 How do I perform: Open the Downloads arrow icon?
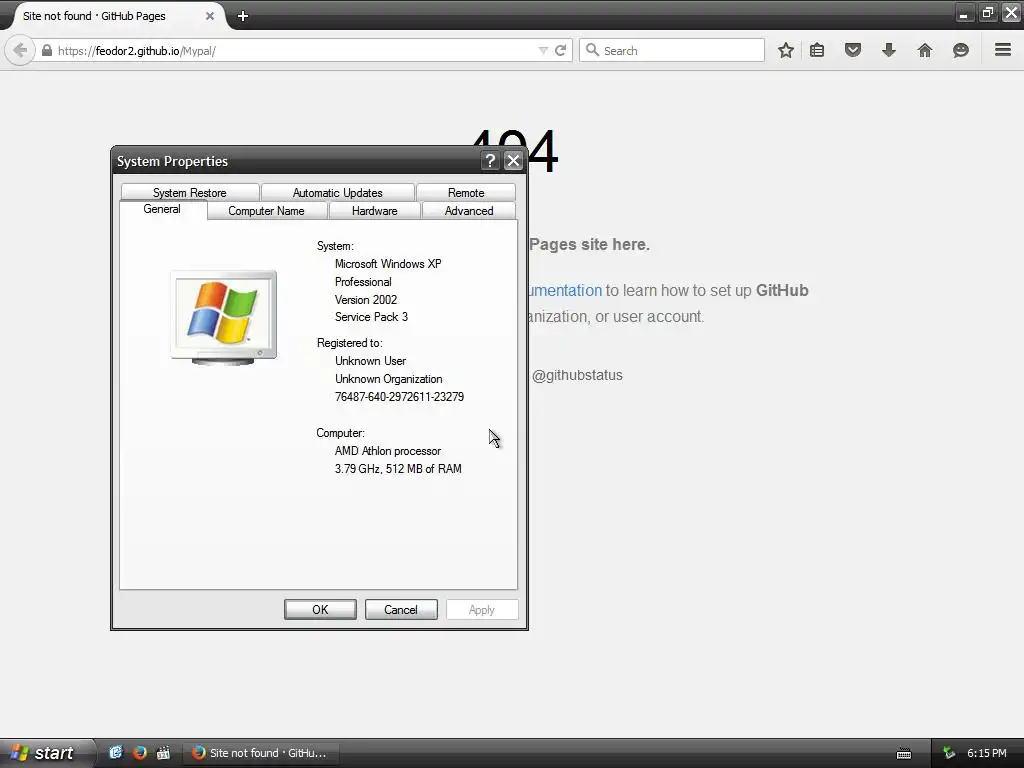(x=889, y=50)
